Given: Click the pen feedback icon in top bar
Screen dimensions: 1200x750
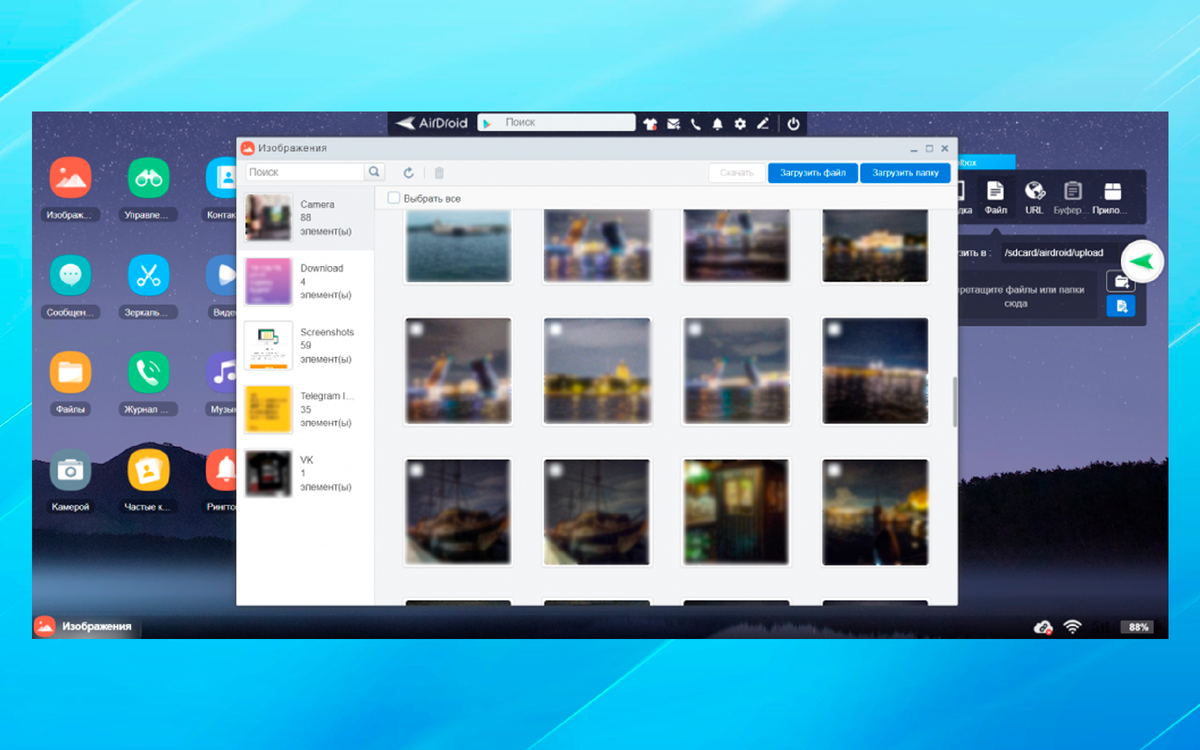Looking at the screenshot, I should click(763, 123).
